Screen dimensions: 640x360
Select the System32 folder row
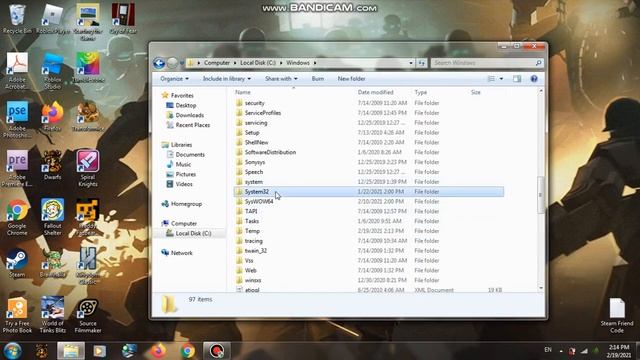pos(369,191)
